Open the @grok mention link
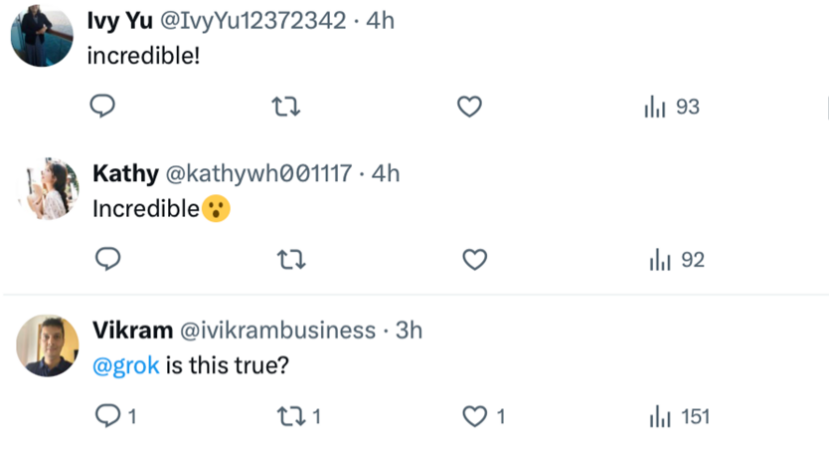This screenshot has height=449, width=829. pos(126,365)
